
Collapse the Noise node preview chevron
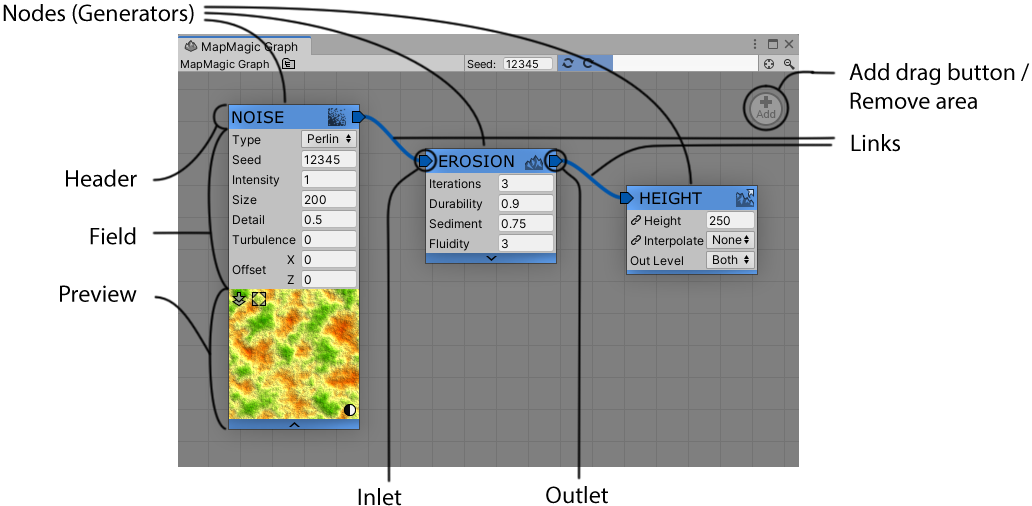(294, 424)
